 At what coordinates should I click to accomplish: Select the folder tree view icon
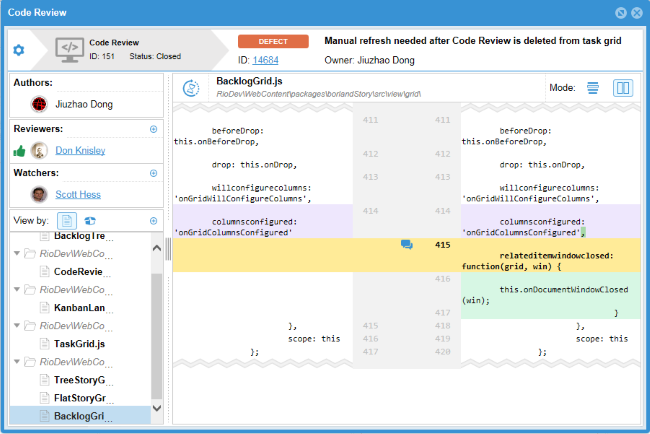pos(90,220)
